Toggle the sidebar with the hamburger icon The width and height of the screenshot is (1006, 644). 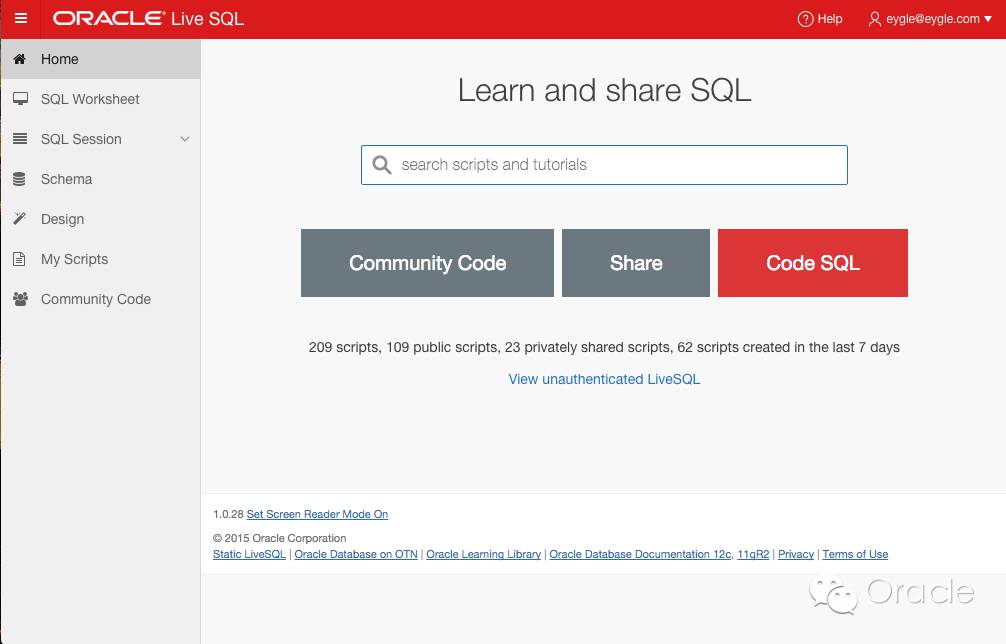(20, 18)
